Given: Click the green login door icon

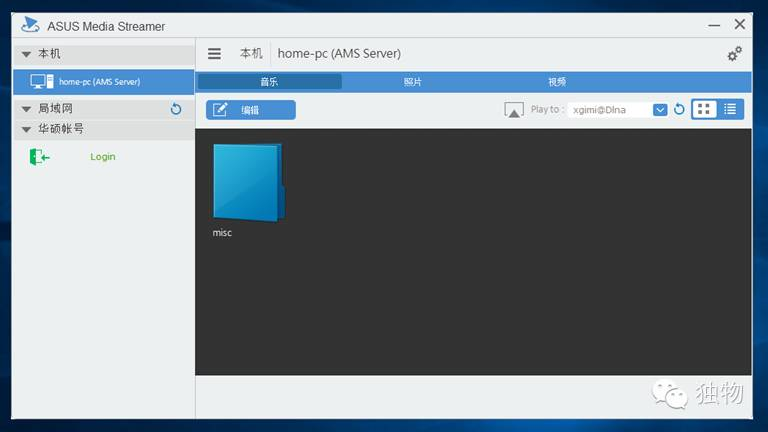Looking at the screenshot, I should (x=39, y=157).
